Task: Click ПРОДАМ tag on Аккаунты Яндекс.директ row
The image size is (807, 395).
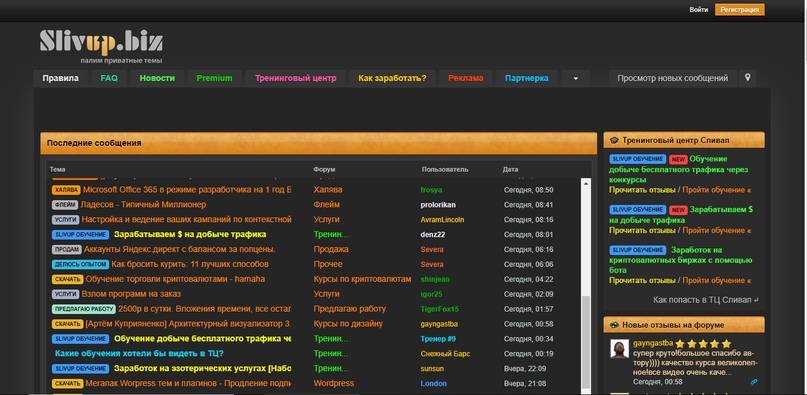Action: (x=67, y=250)
